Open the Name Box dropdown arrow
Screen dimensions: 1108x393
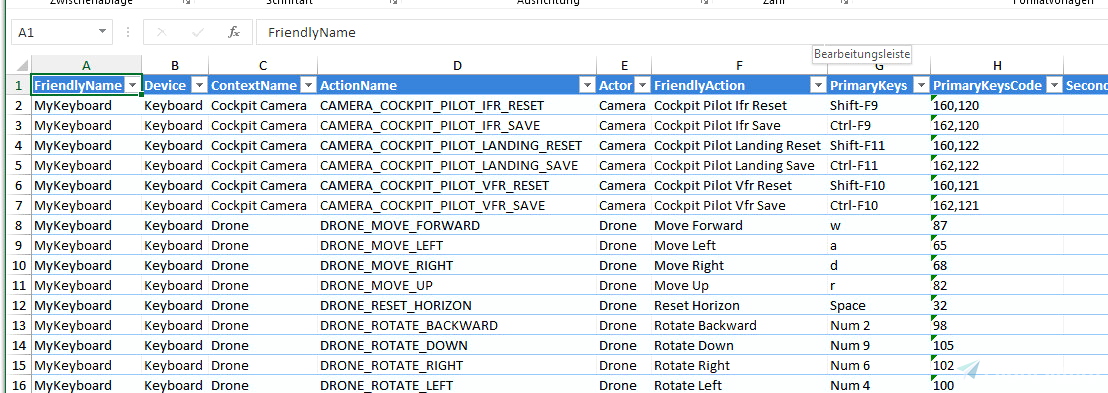[102, 32]
